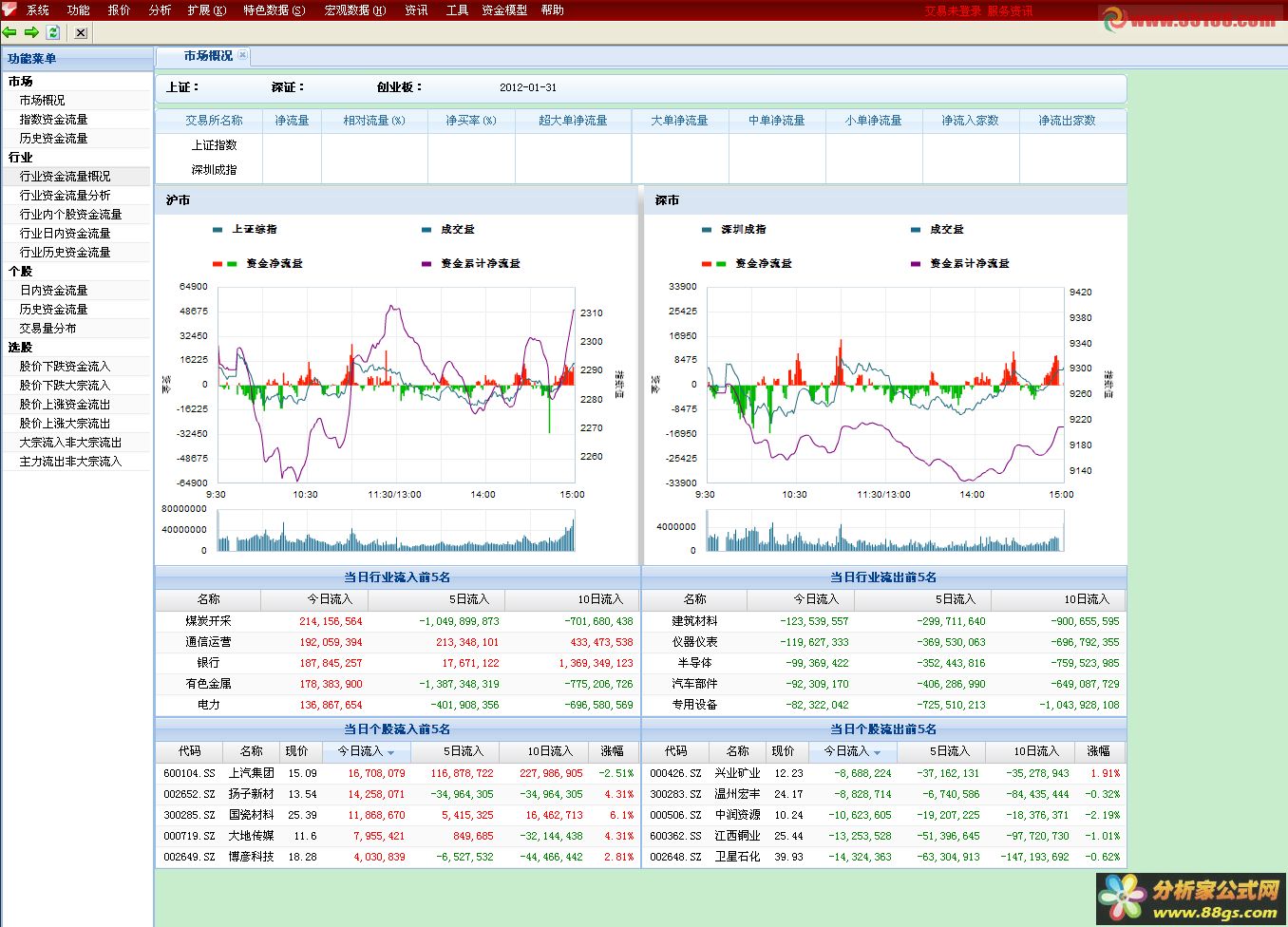Viewport: 1288px width, 927px height.
Task: Click stock code 600104.SS
Action: point(189,773)
